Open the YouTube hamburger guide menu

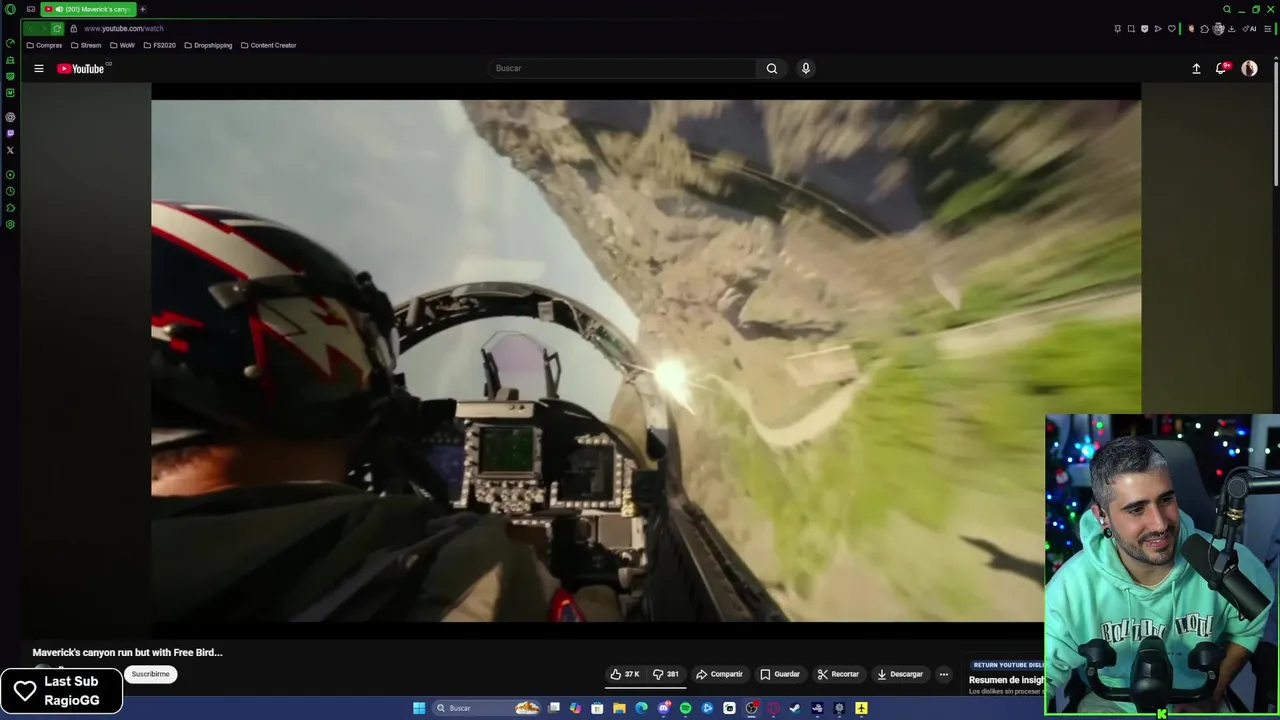(x=39, y=68)
